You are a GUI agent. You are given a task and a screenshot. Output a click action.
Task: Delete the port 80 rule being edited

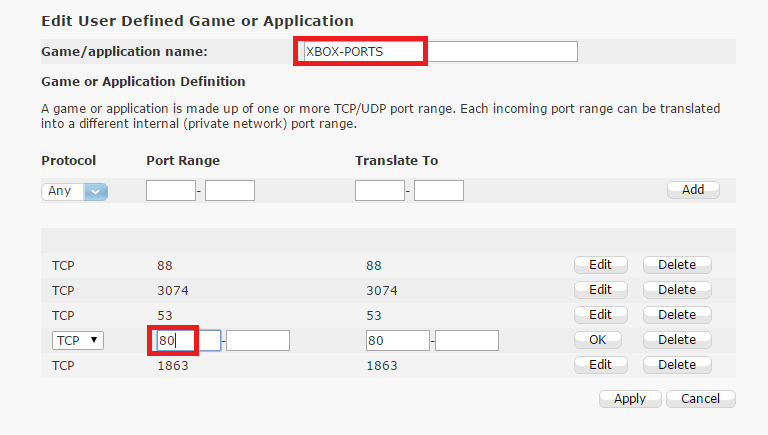coord(677,340)
